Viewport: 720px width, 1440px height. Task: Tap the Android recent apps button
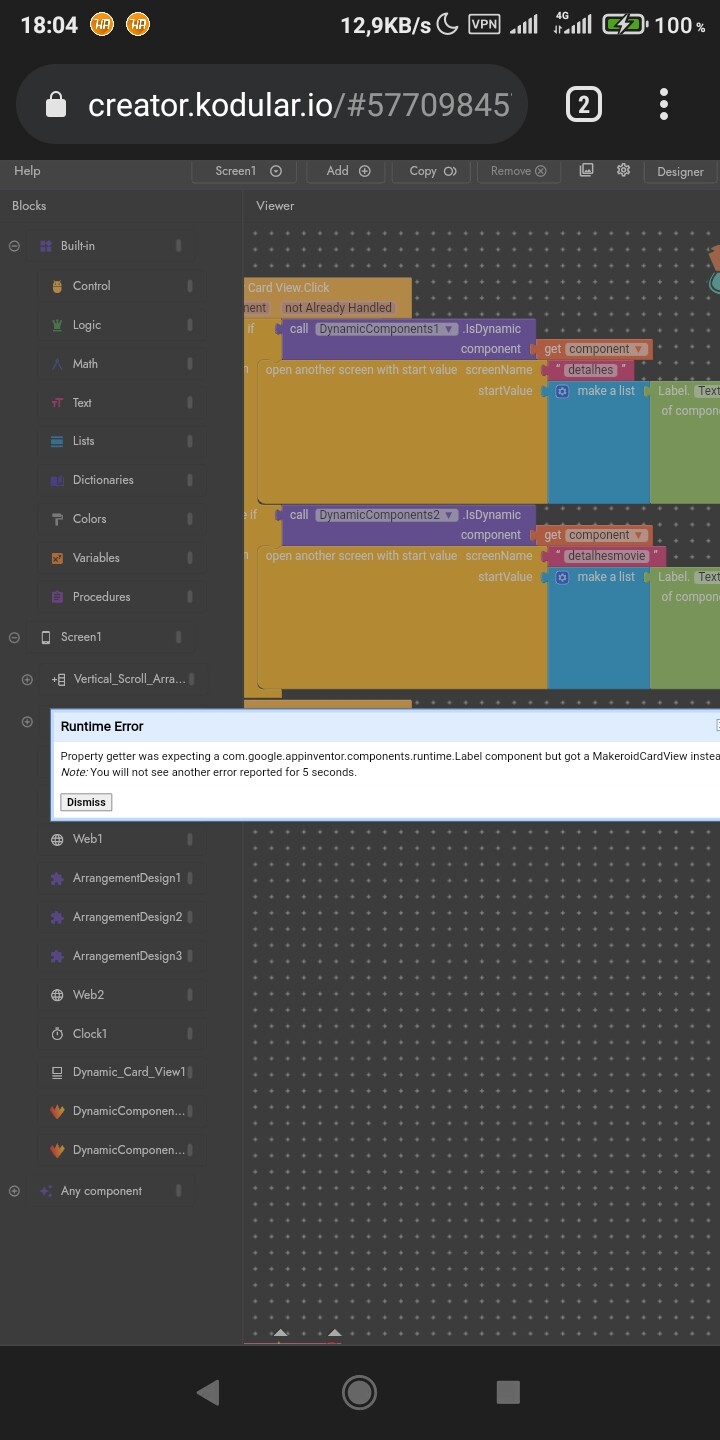coord(508,1392)
